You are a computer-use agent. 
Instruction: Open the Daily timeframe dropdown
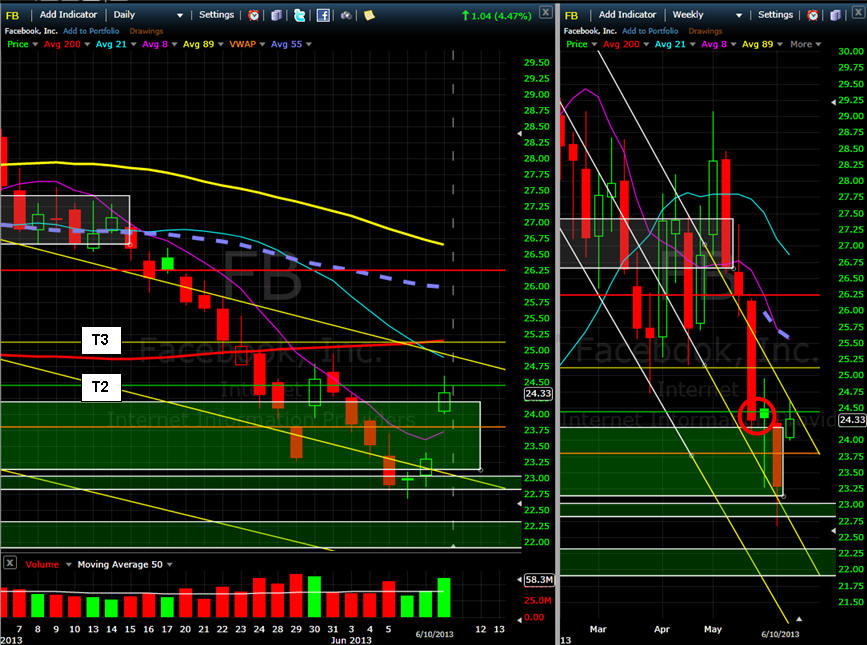[148, 15]
